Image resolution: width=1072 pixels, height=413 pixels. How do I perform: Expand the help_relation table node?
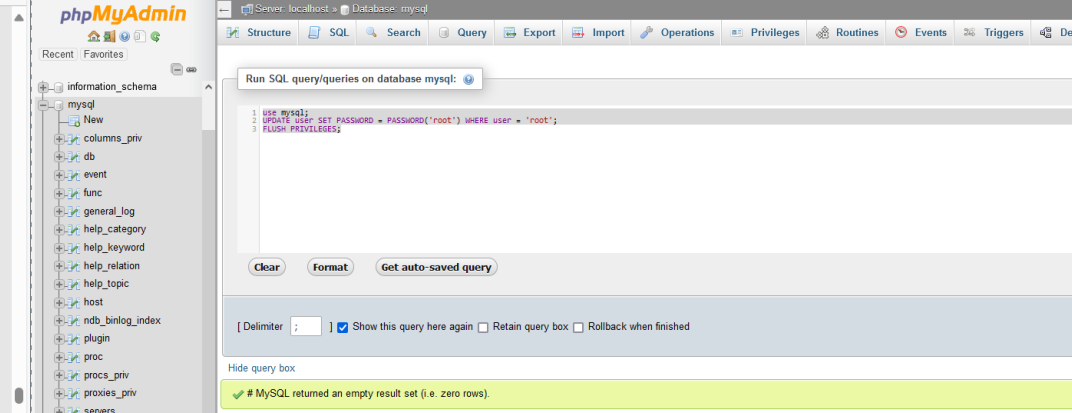click(59, 266)
